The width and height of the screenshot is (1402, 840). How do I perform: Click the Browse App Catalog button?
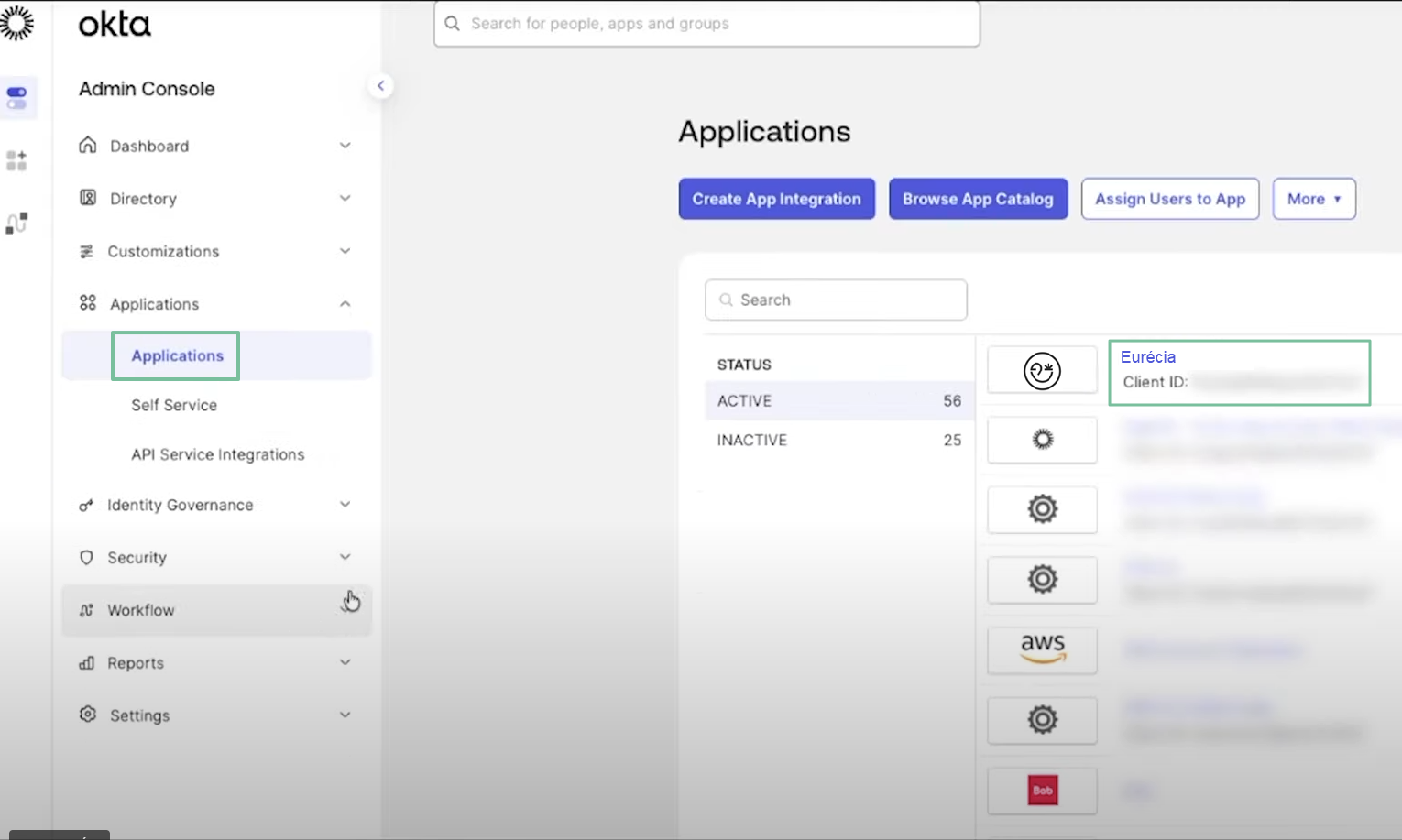click(978, 199)
